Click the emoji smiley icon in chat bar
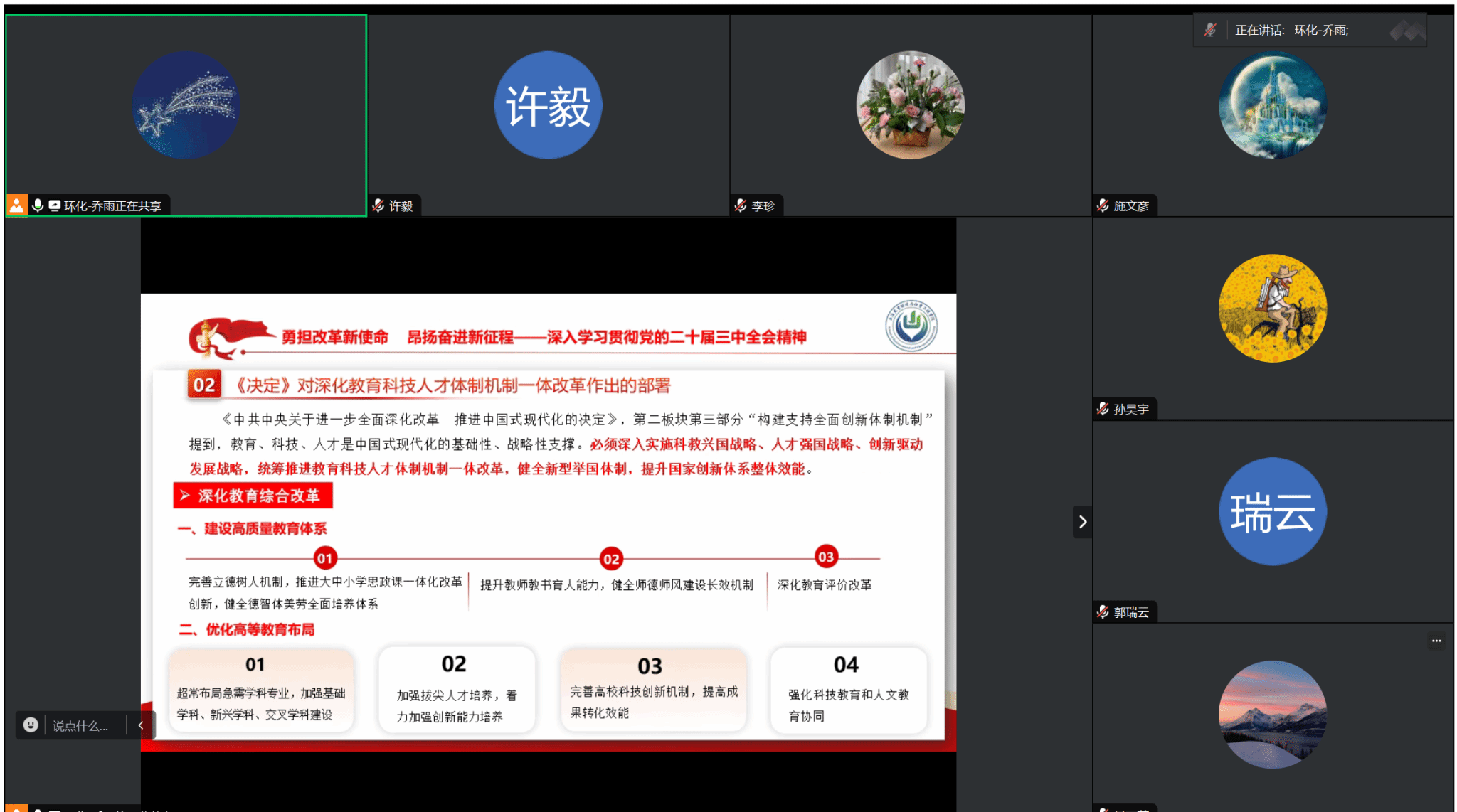1457x812 pixels. point(31,725)
